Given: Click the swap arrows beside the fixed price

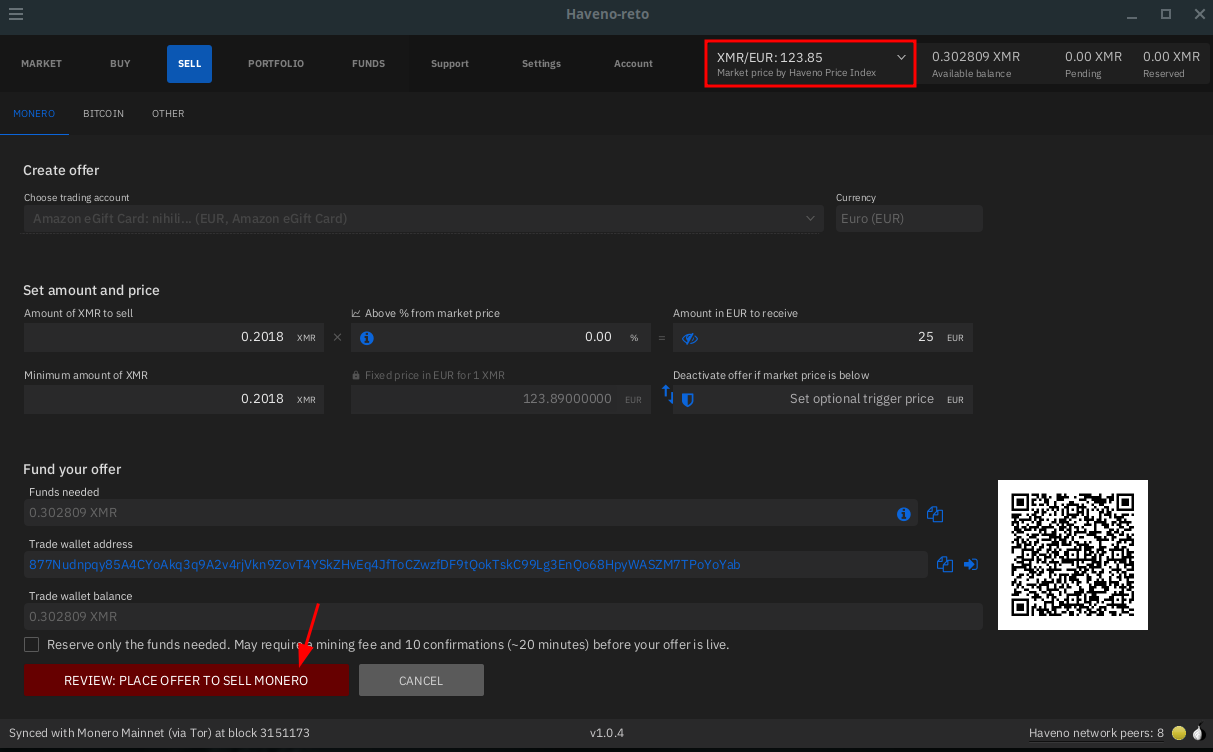Looking at the screenshot, I should [668, 395].
